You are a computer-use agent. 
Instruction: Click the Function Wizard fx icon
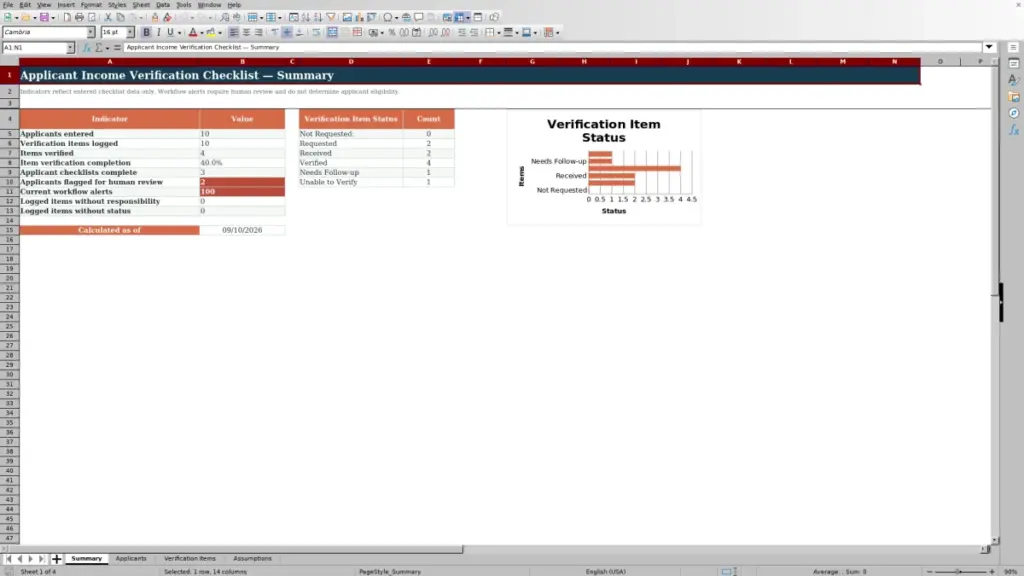[86, 47]
